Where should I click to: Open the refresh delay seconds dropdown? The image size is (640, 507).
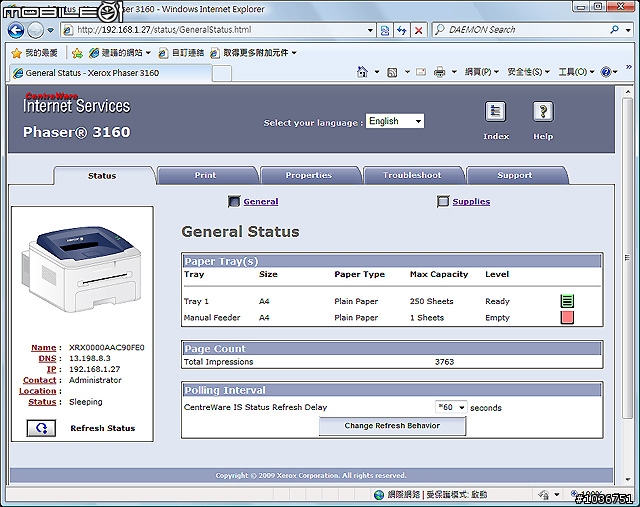[x=451, y=407]
